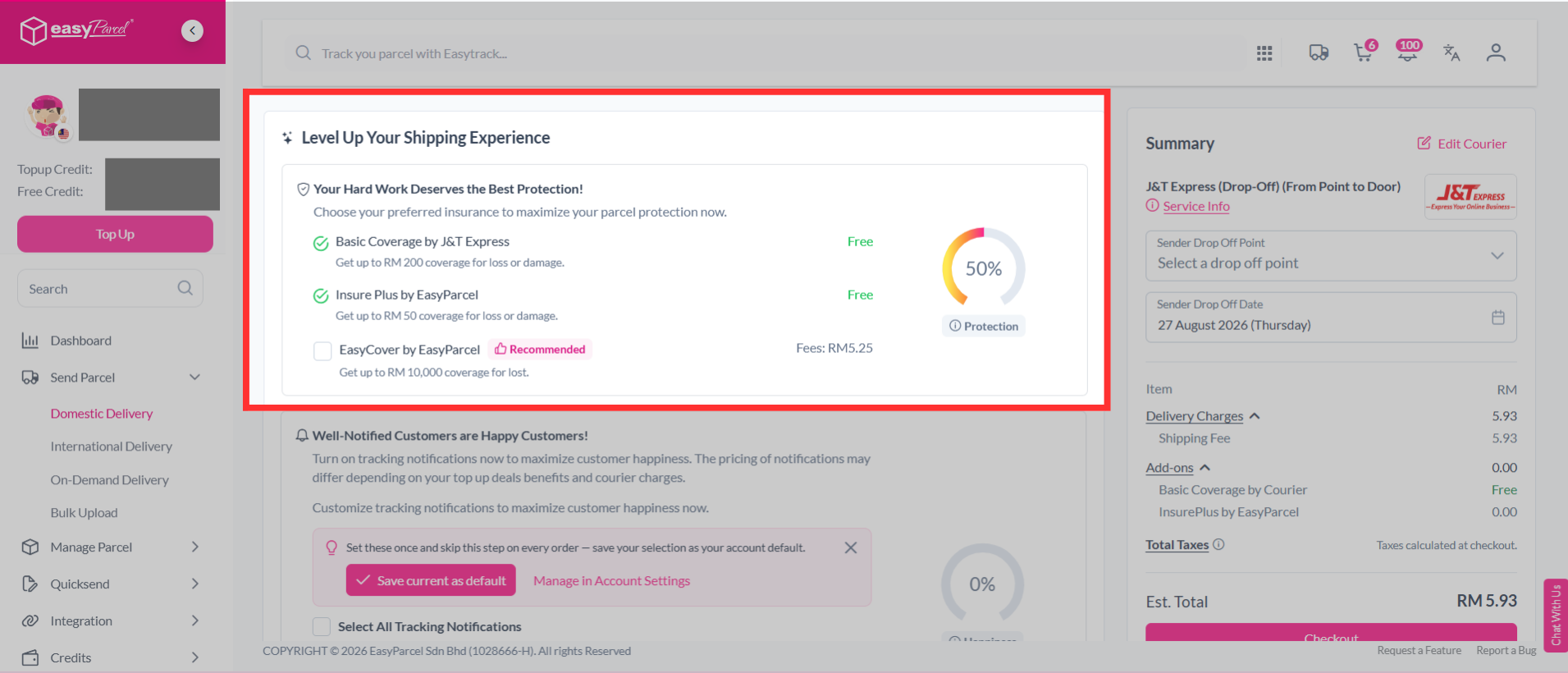Open Request a Feature link
The width and height of the screenshot is (1568, 673).
(1419, 651)
